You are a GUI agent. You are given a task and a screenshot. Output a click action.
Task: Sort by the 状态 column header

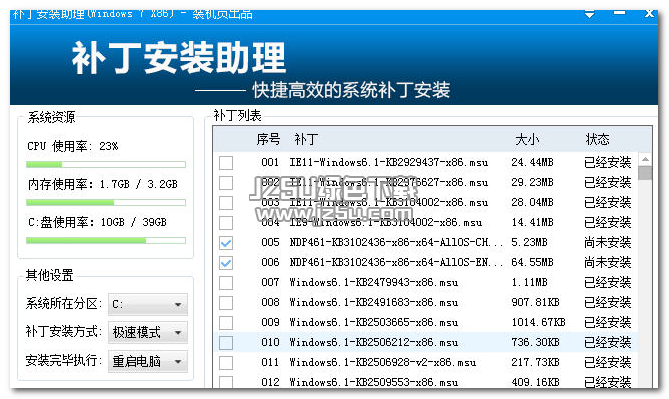597,139
